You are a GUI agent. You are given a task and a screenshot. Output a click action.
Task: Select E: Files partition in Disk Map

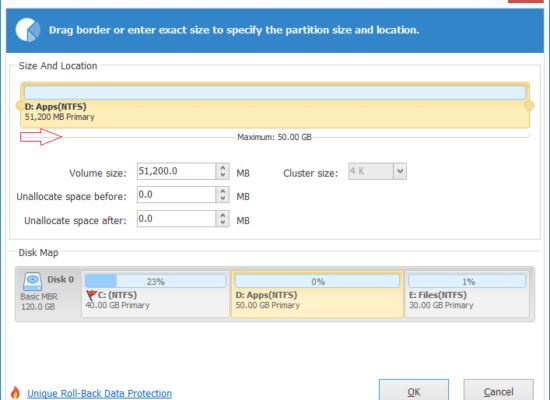pos(467,294)
